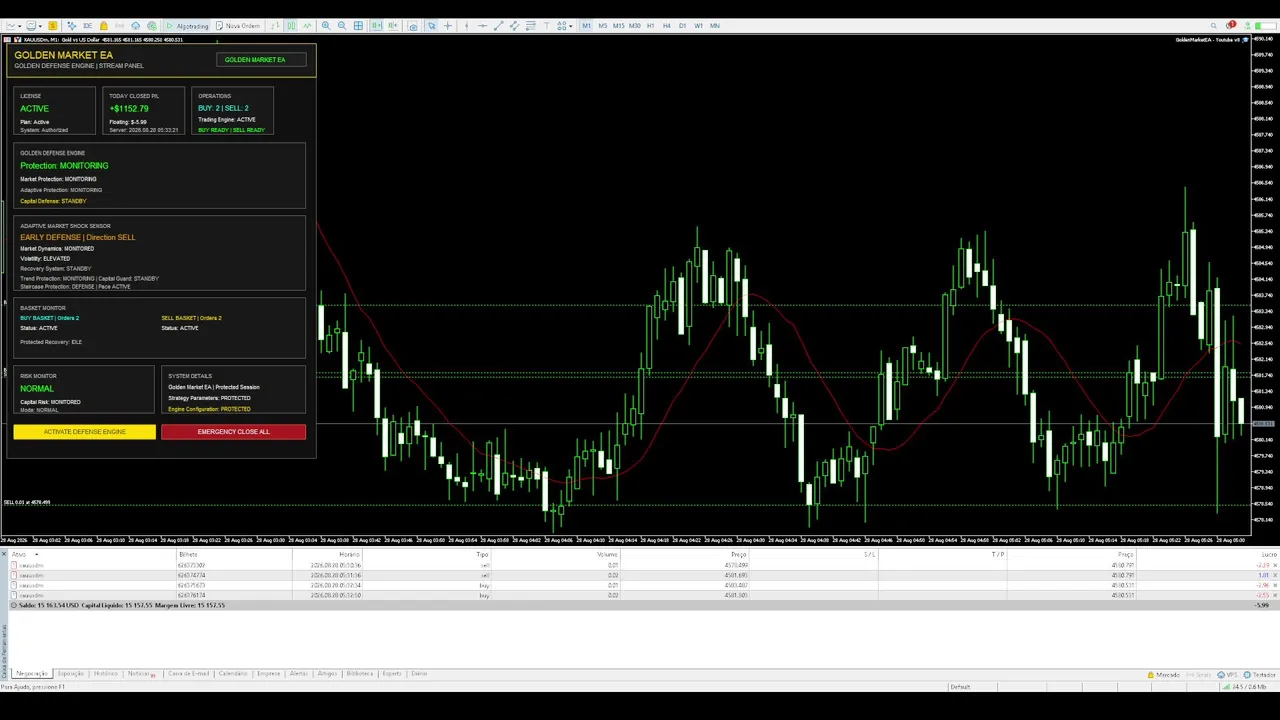The height and width of the screenshot is (720, 1280).
Task: Switch to M15 timeframe
Action: pyautogui.click(x=619, y=26)
